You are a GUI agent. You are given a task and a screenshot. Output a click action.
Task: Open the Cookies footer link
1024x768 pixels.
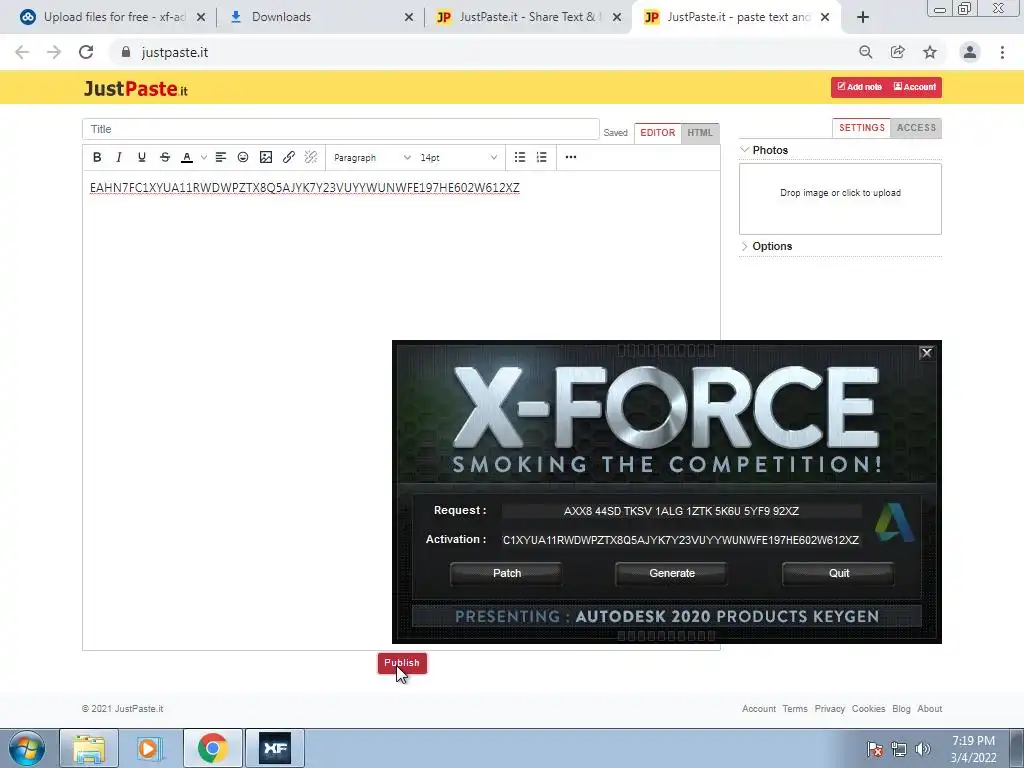(868, 709)
